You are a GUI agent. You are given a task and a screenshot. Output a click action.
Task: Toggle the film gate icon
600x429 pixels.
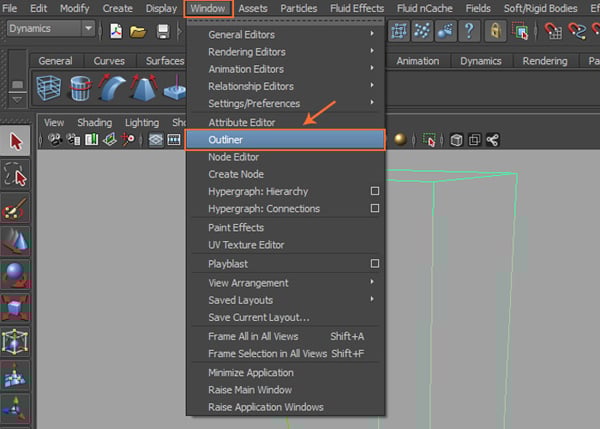[174, 140]
